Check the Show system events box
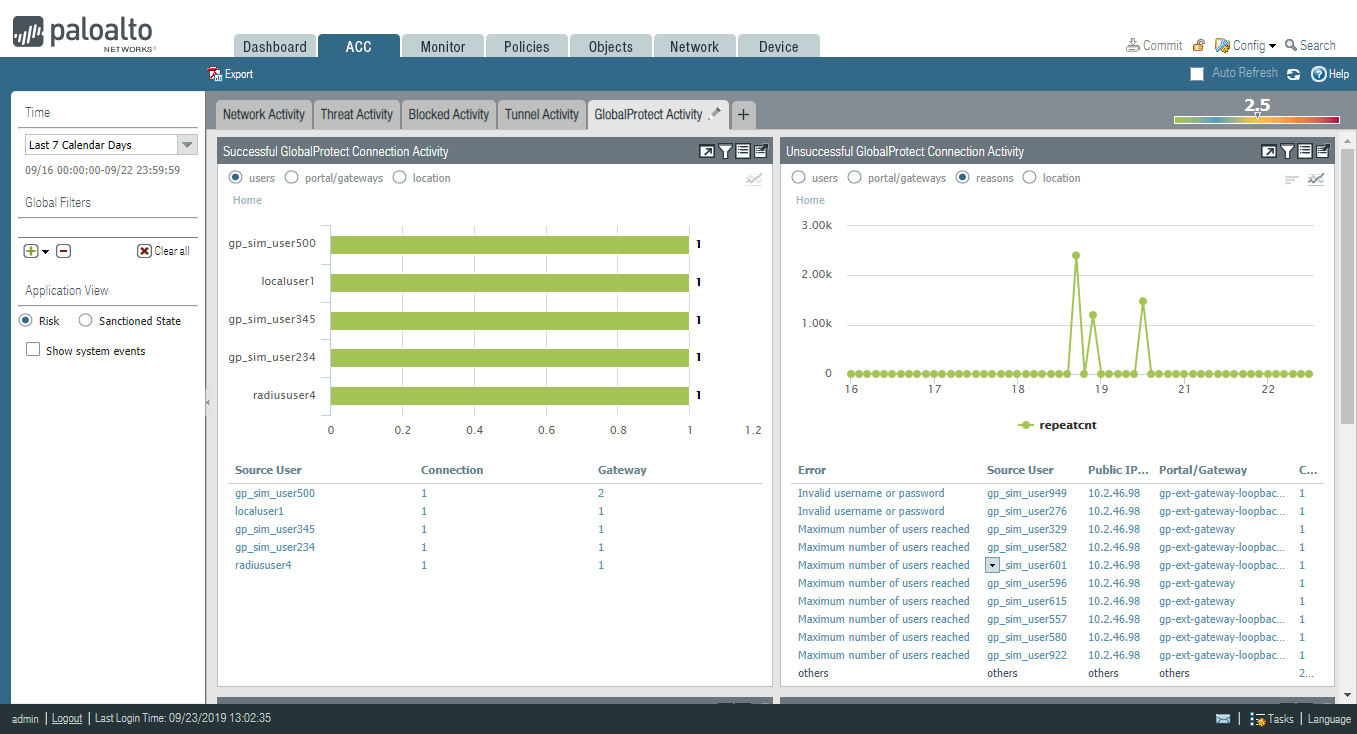Viewport: 1357px width, 734px height. (33, 350)
